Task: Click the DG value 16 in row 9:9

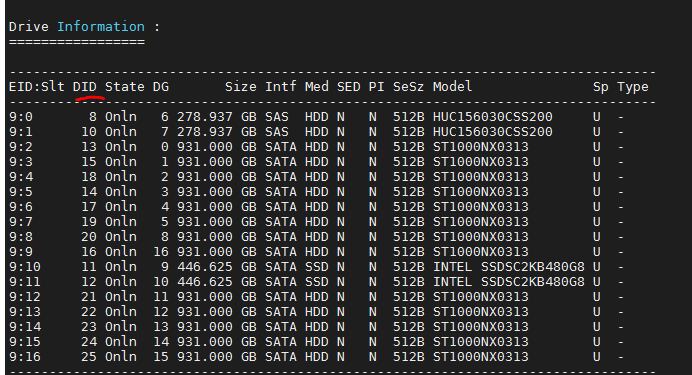Action: [161, 252]
